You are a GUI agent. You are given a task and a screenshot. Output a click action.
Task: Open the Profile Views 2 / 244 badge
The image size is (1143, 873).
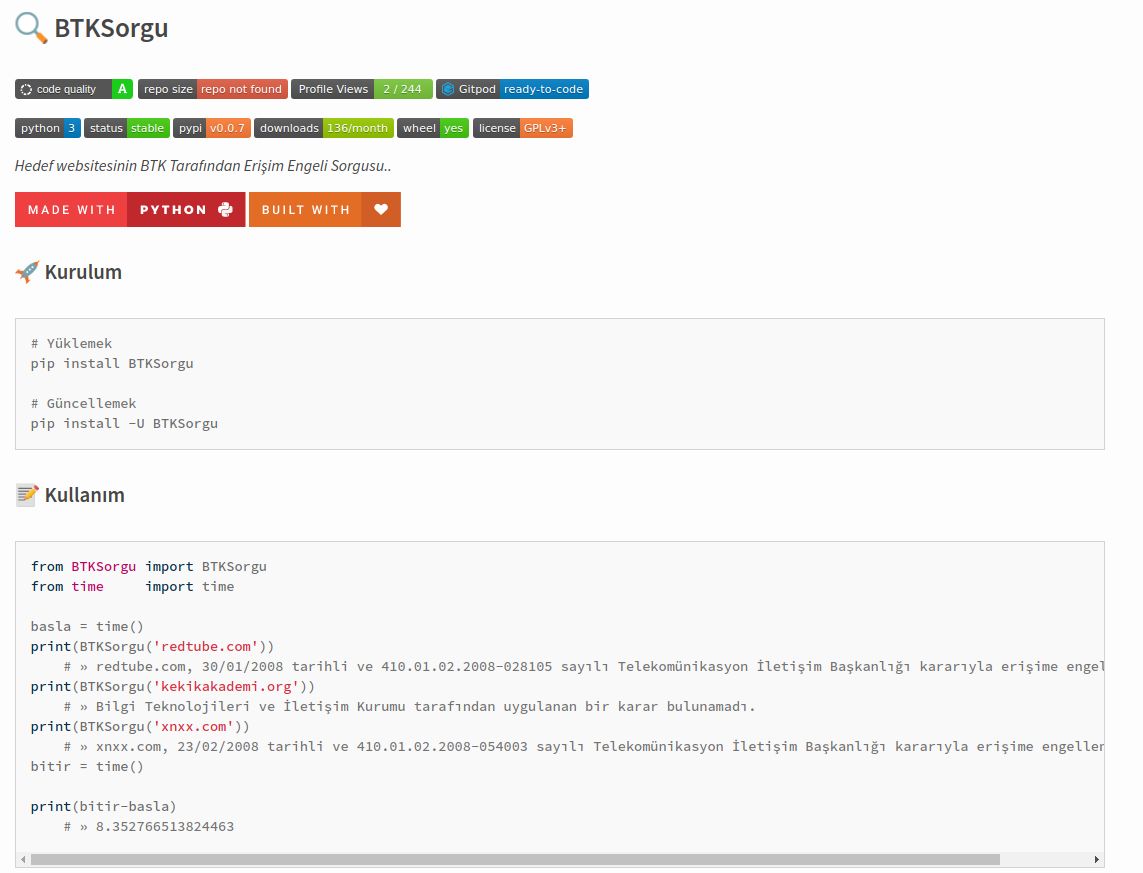pyautogui.click(x=362, y=89)
